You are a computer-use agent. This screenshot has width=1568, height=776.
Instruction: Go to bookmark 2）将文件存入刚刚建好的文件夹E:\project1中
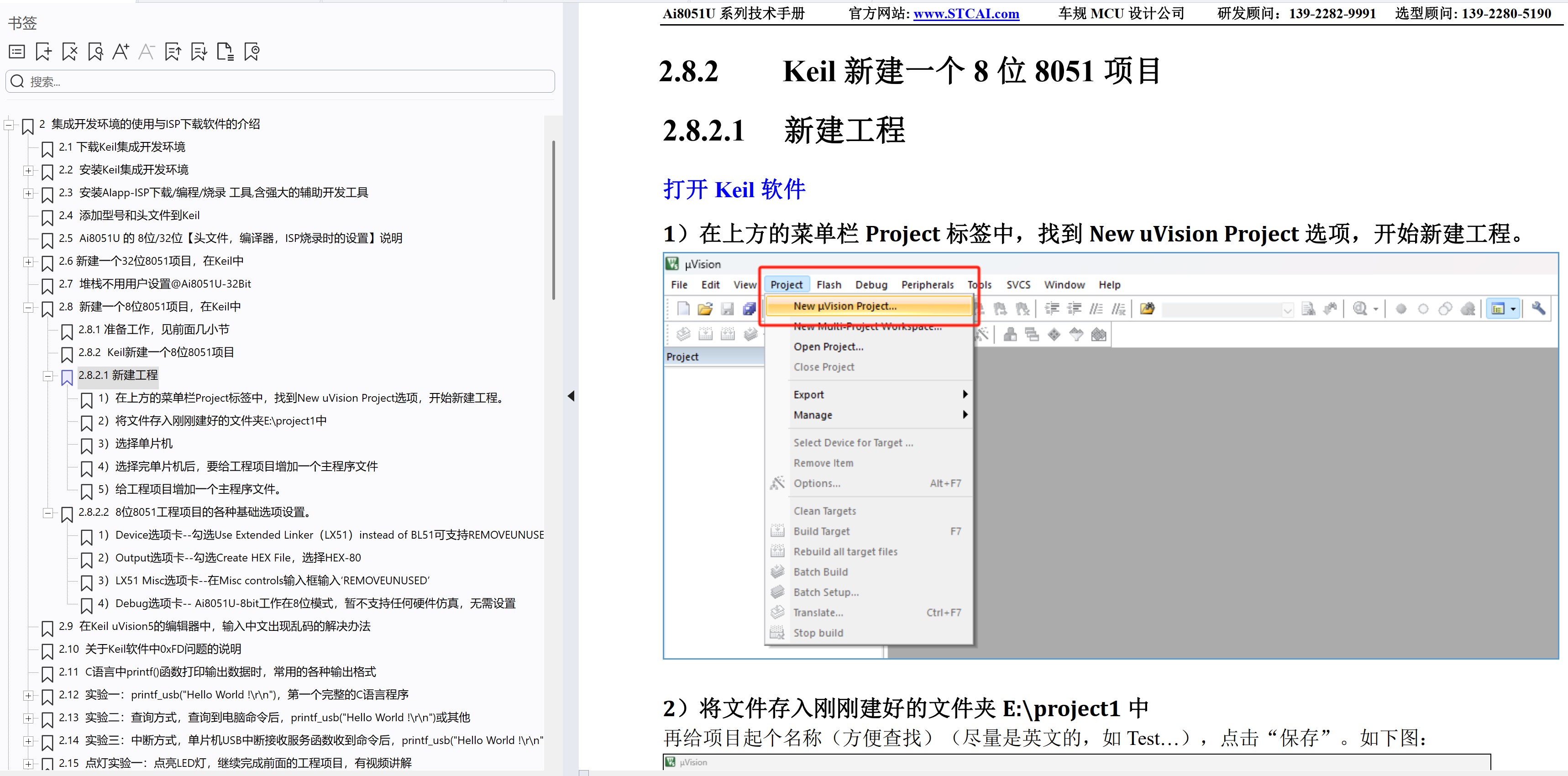(x=212, y=420)
